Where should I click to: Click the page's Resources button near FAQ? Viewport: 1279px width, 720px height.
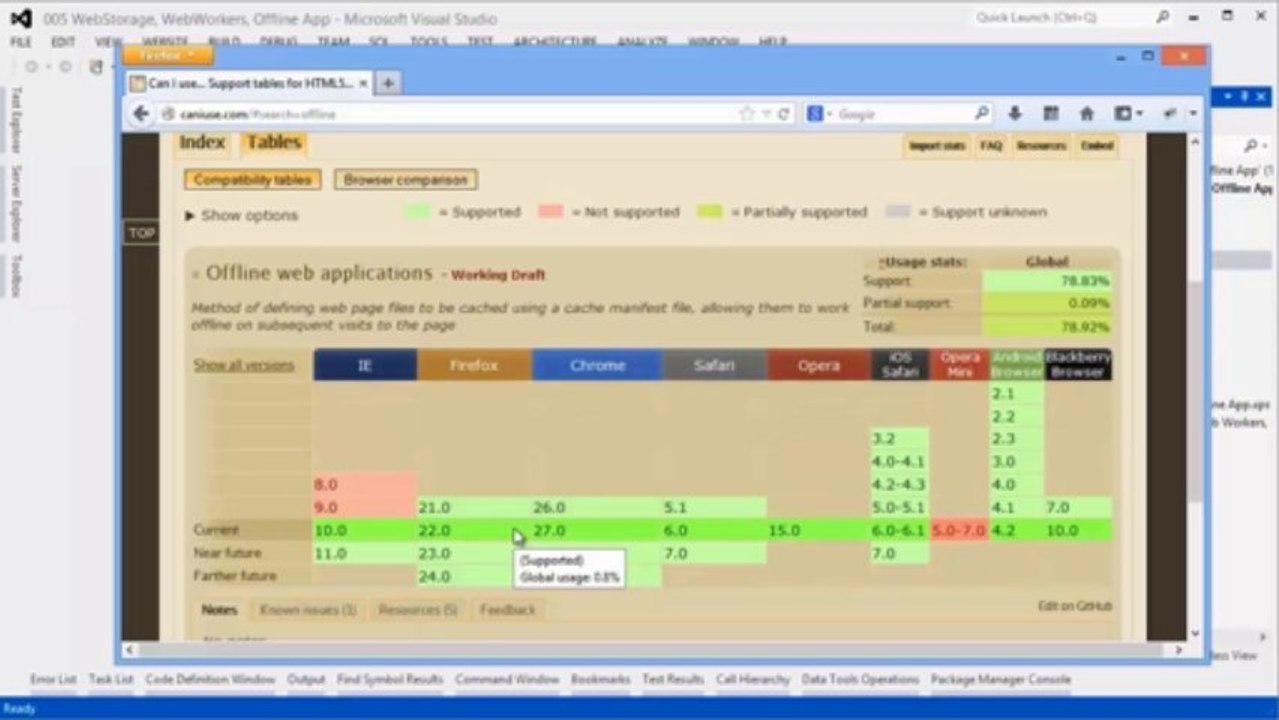1041,146
